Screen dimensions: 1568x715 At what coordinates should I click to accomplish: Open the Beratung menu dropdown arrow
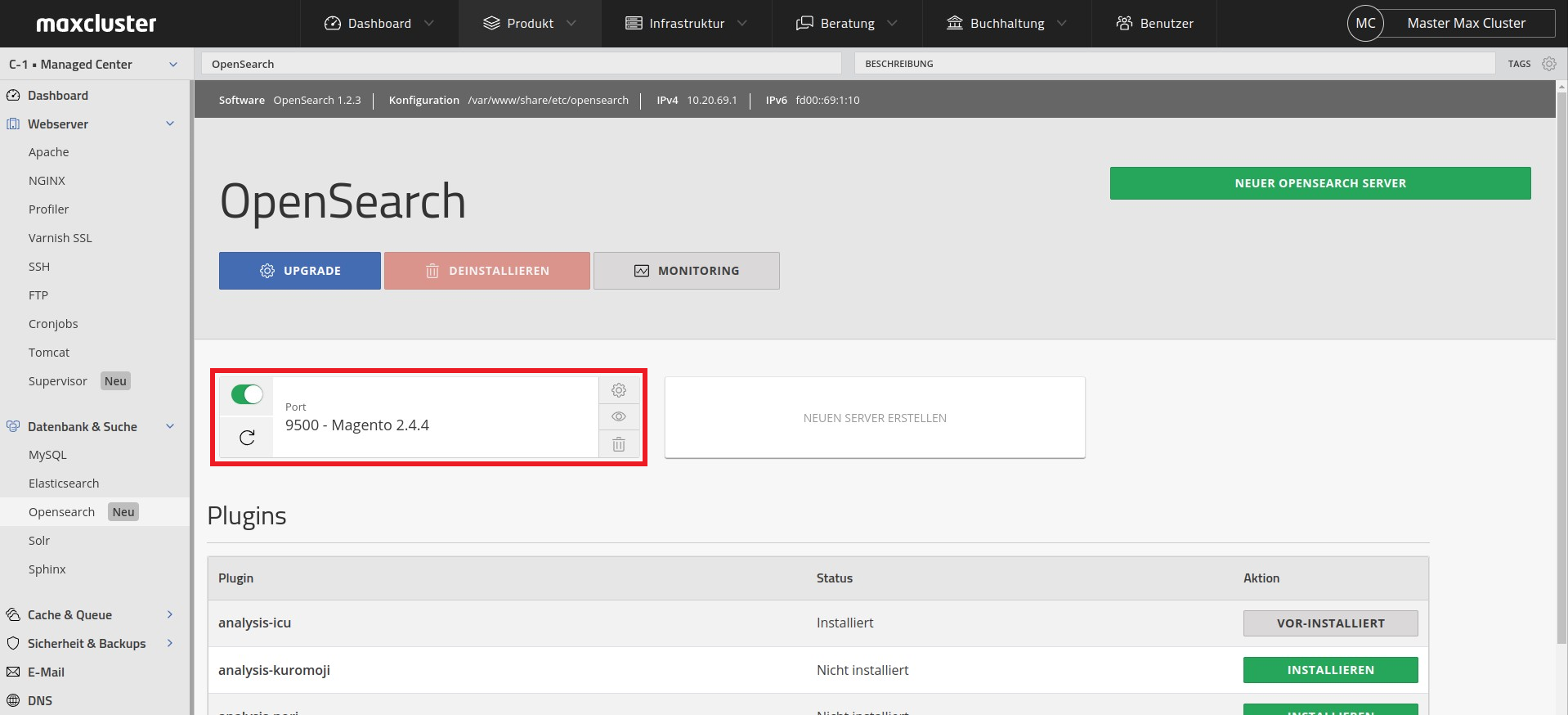pos(892,24)
